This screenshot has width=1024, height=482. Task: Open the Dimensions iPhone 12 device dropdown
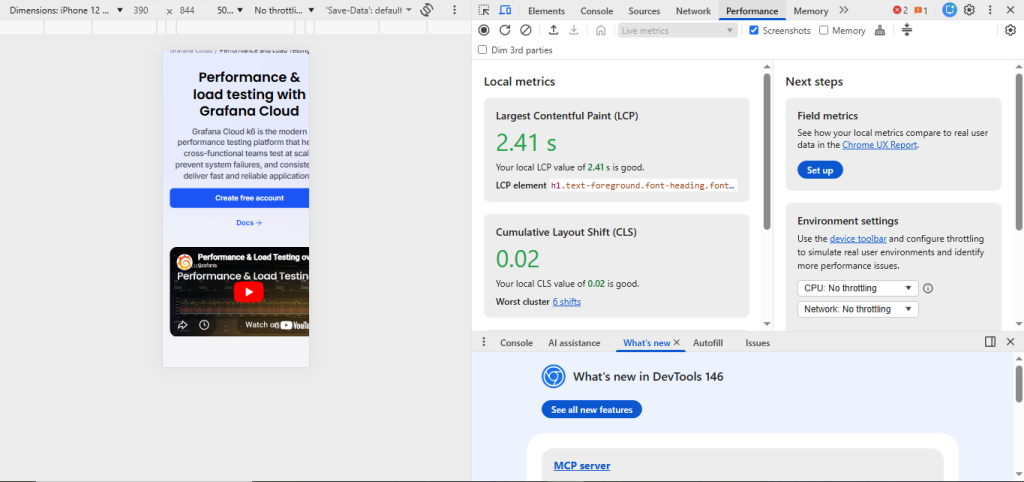(x=67, y=10)
